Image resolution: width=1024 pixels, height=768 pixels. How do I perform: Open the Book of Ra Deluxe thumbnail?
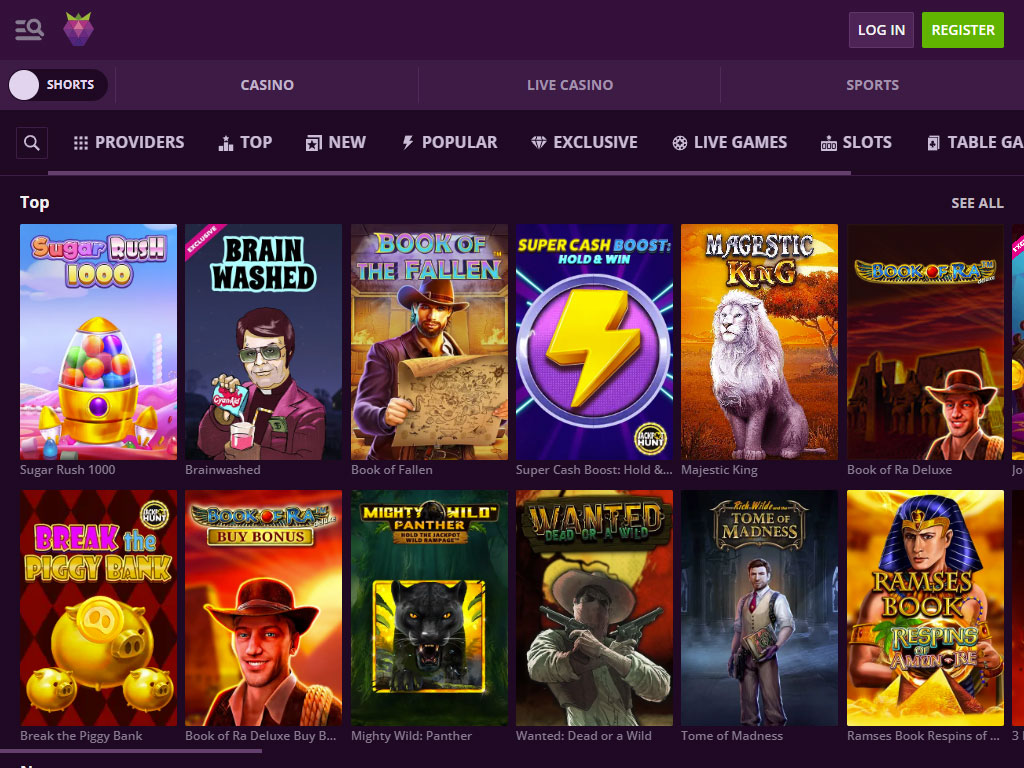pos(925,342)
